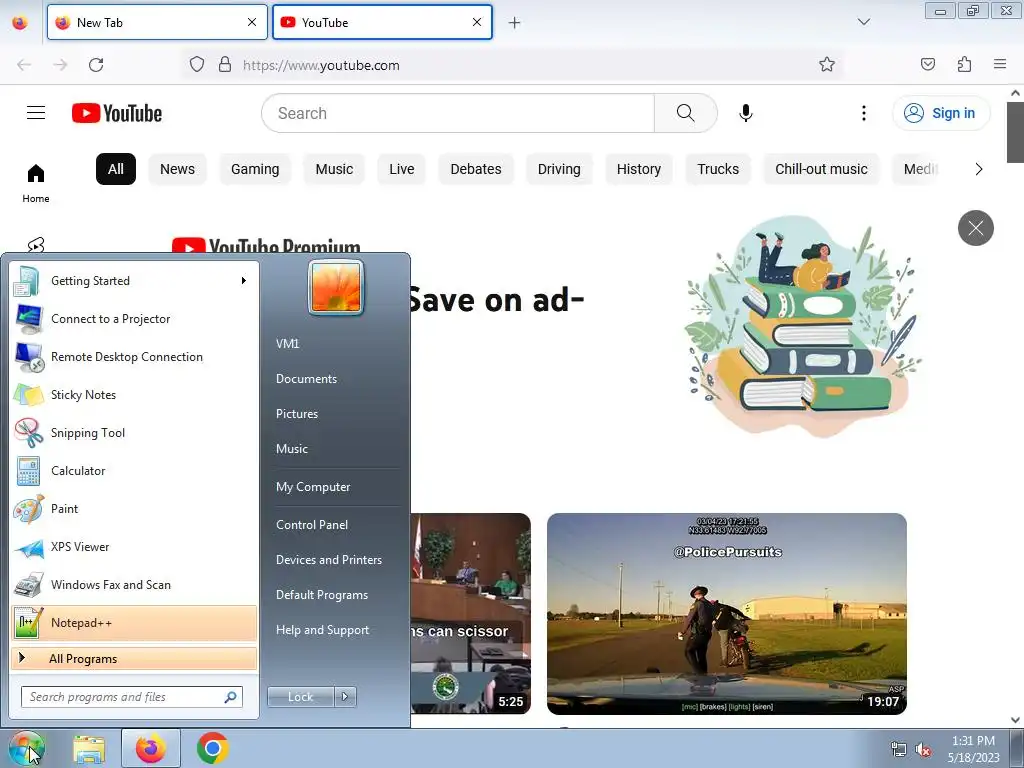Close the New Tab tab
Image resolution: width=1024 pixels, height=768 pixels.
click(252, 22)
